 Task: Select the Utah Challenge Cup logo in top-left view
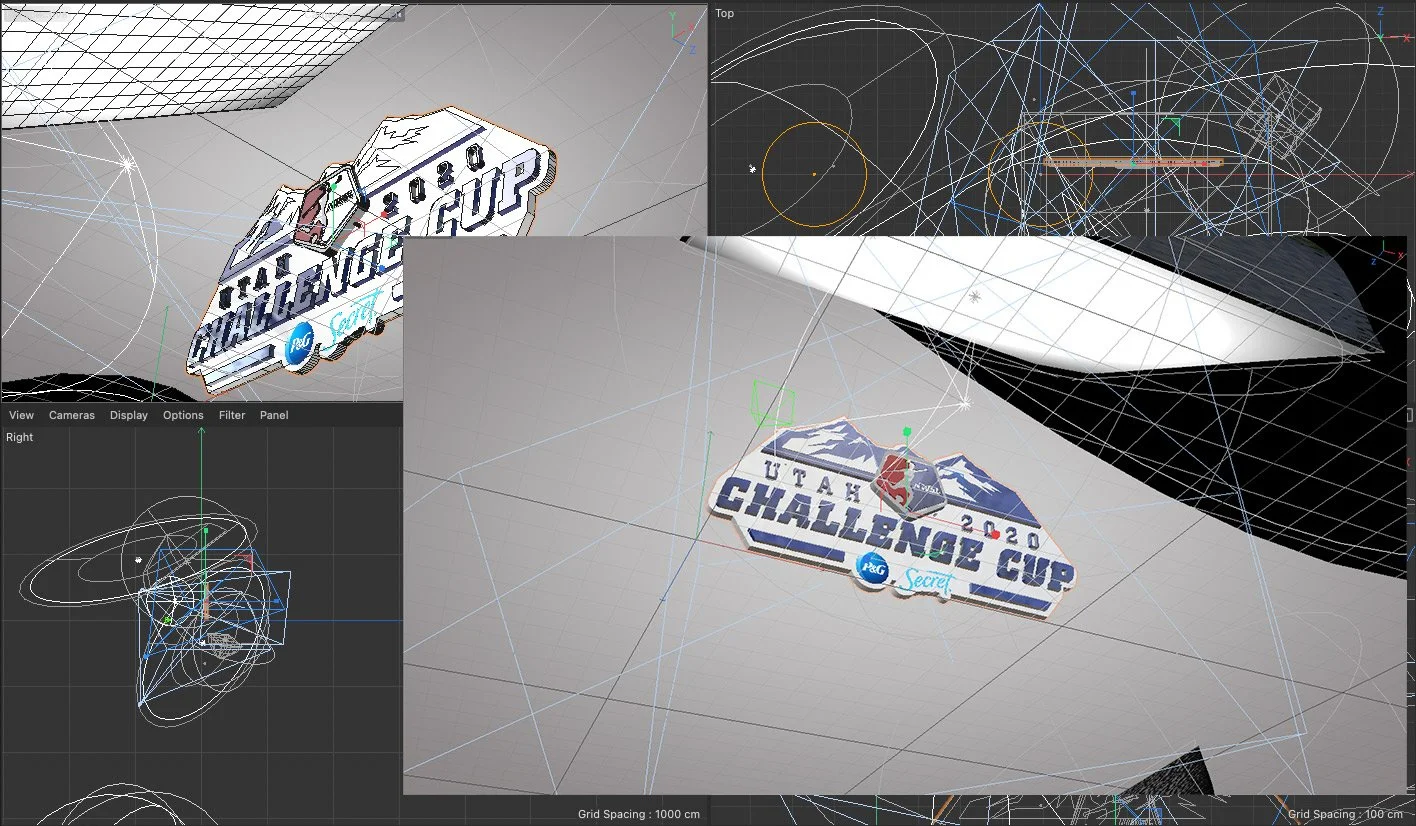point(370,250)
